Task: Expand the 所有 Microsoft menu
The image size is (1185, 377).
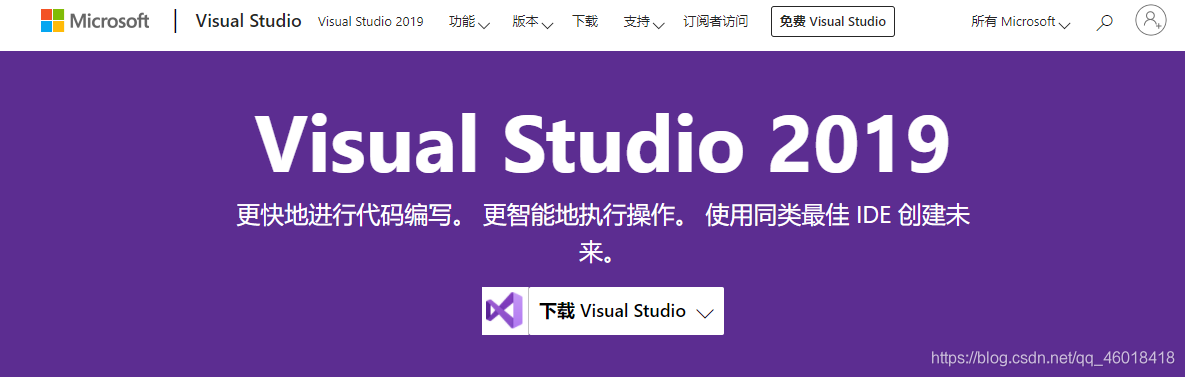Action: tap(1020, 22)
